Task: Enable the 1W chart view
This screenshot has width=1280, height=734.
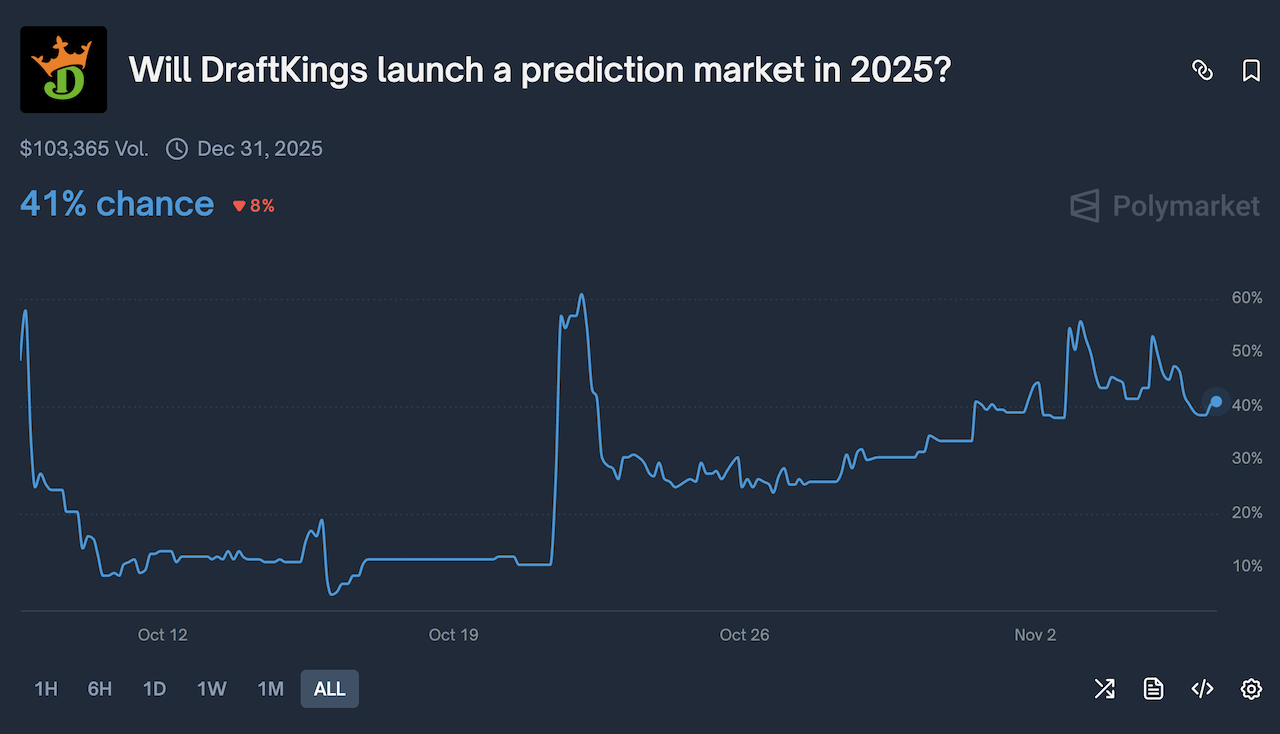Action: [x=211, y=689]
